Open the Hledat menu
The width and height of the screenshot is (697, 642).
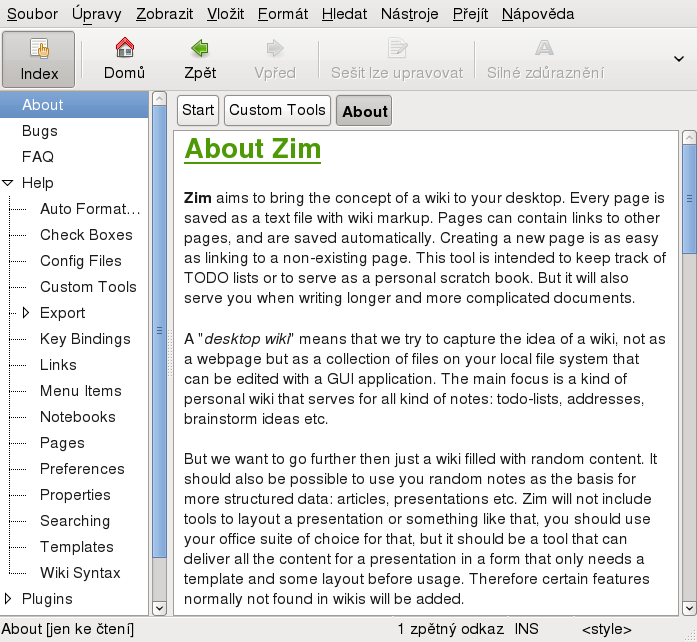tap(344, 14)
